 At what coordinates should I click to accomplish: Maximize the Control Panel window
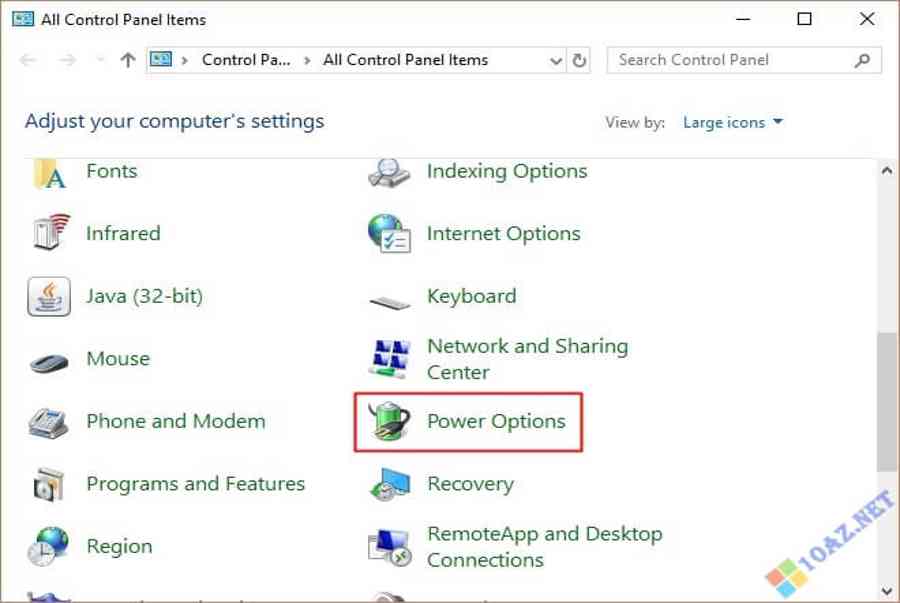[x=805, y=19]
